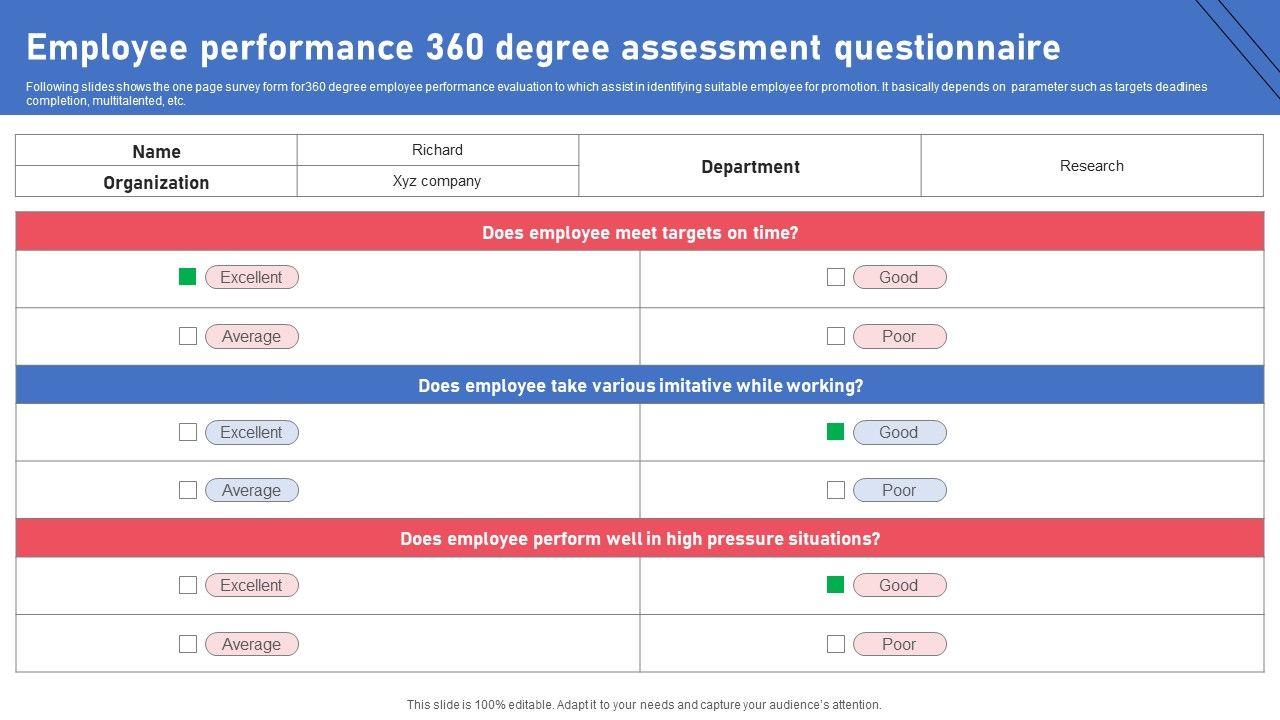Uncheck green Good box for imitative question
1280x720 pixels.
[x=836, y=432]
